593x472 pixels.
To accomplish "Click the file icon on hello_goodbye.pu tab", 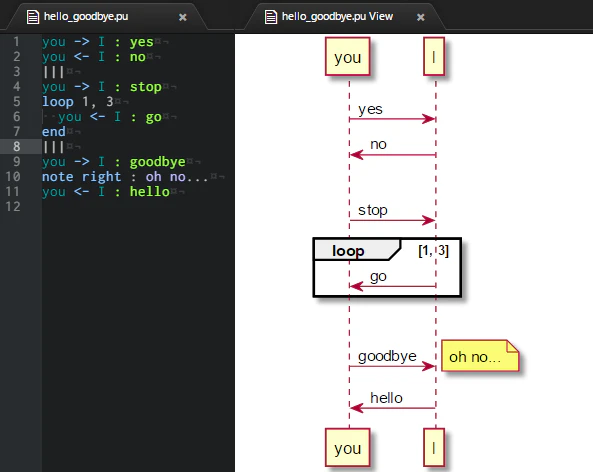I will tap(33, 17).
